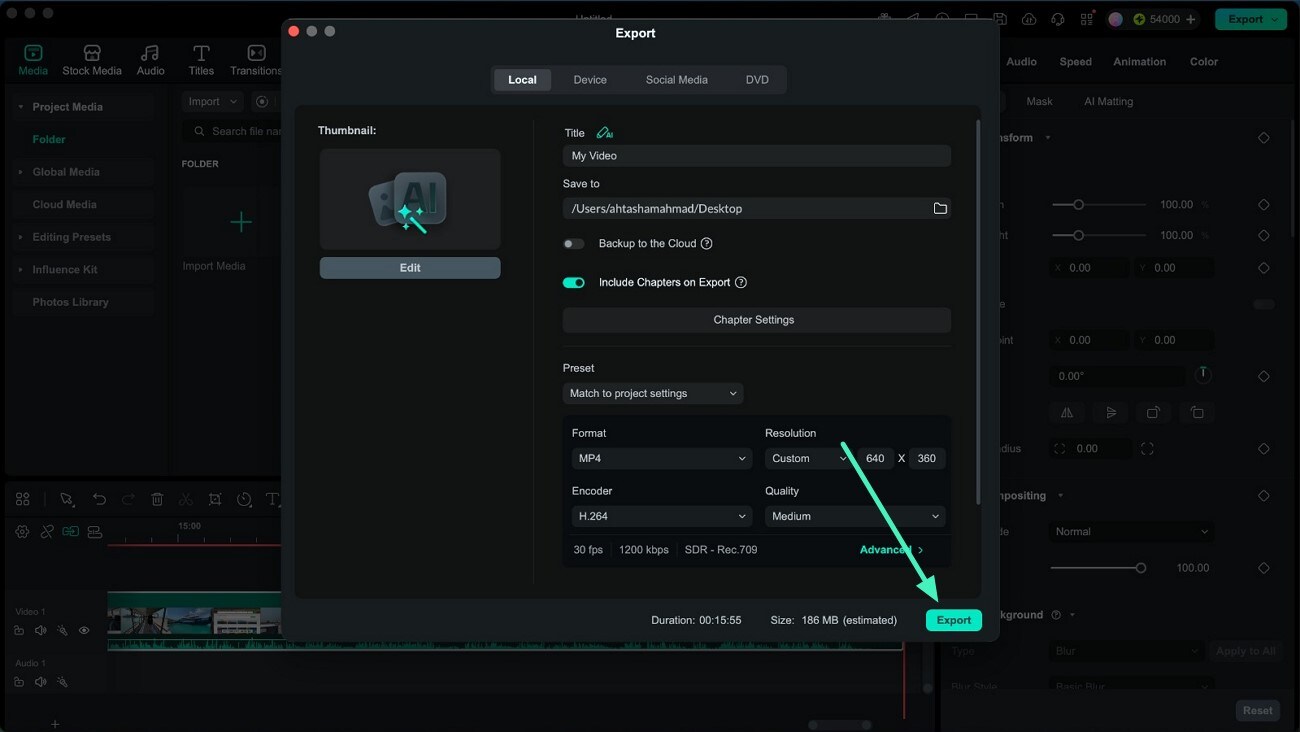Click the AI title generator icon next to Title
This screenshot has height=732, width=1300.
[x=604, y=133]
